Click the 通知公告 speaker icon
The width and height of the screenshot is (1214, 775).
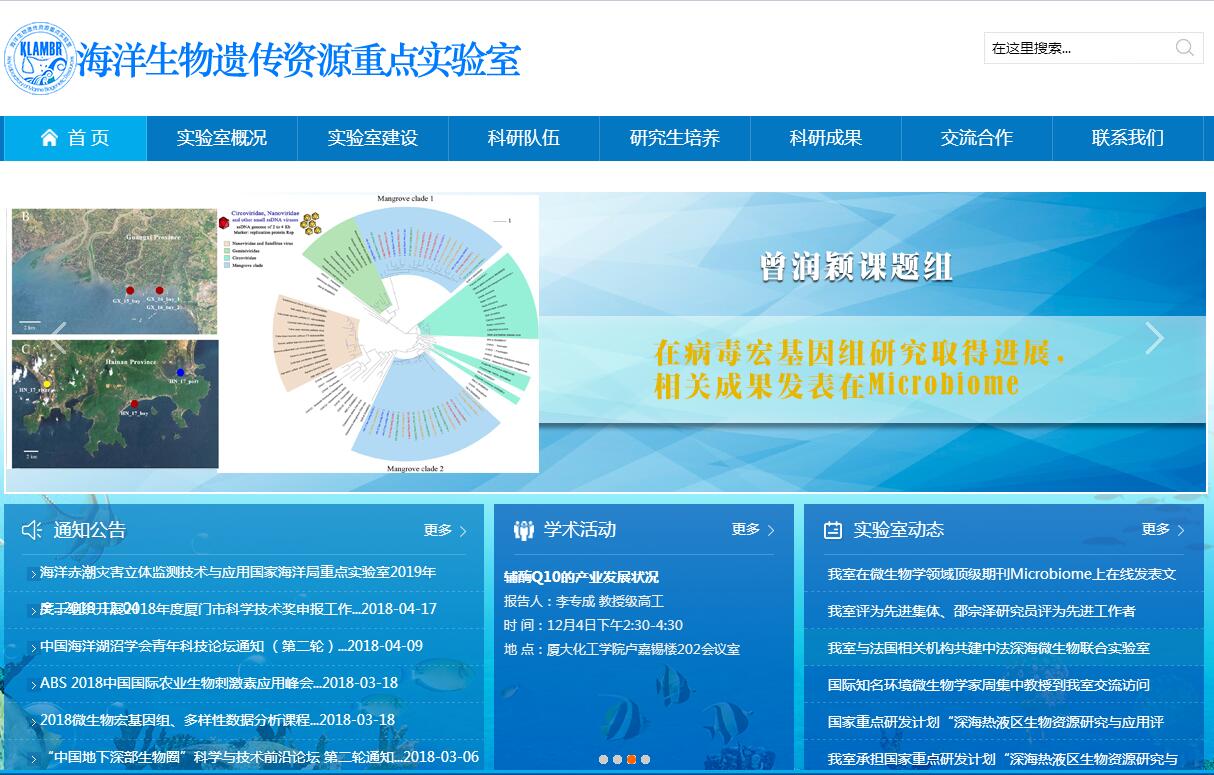click(x=32, y=530)
